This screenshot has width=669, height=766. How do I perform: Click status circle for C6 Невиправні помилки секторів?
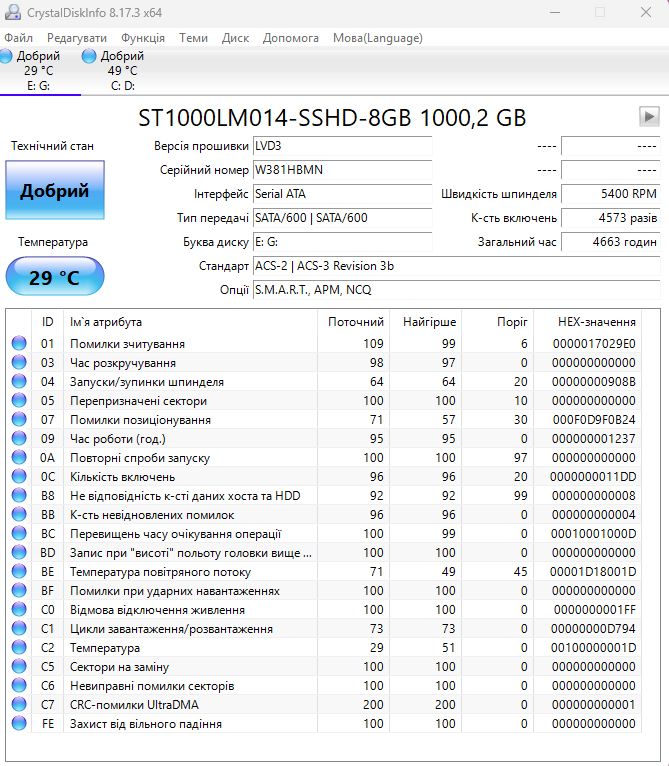[19, 685]
